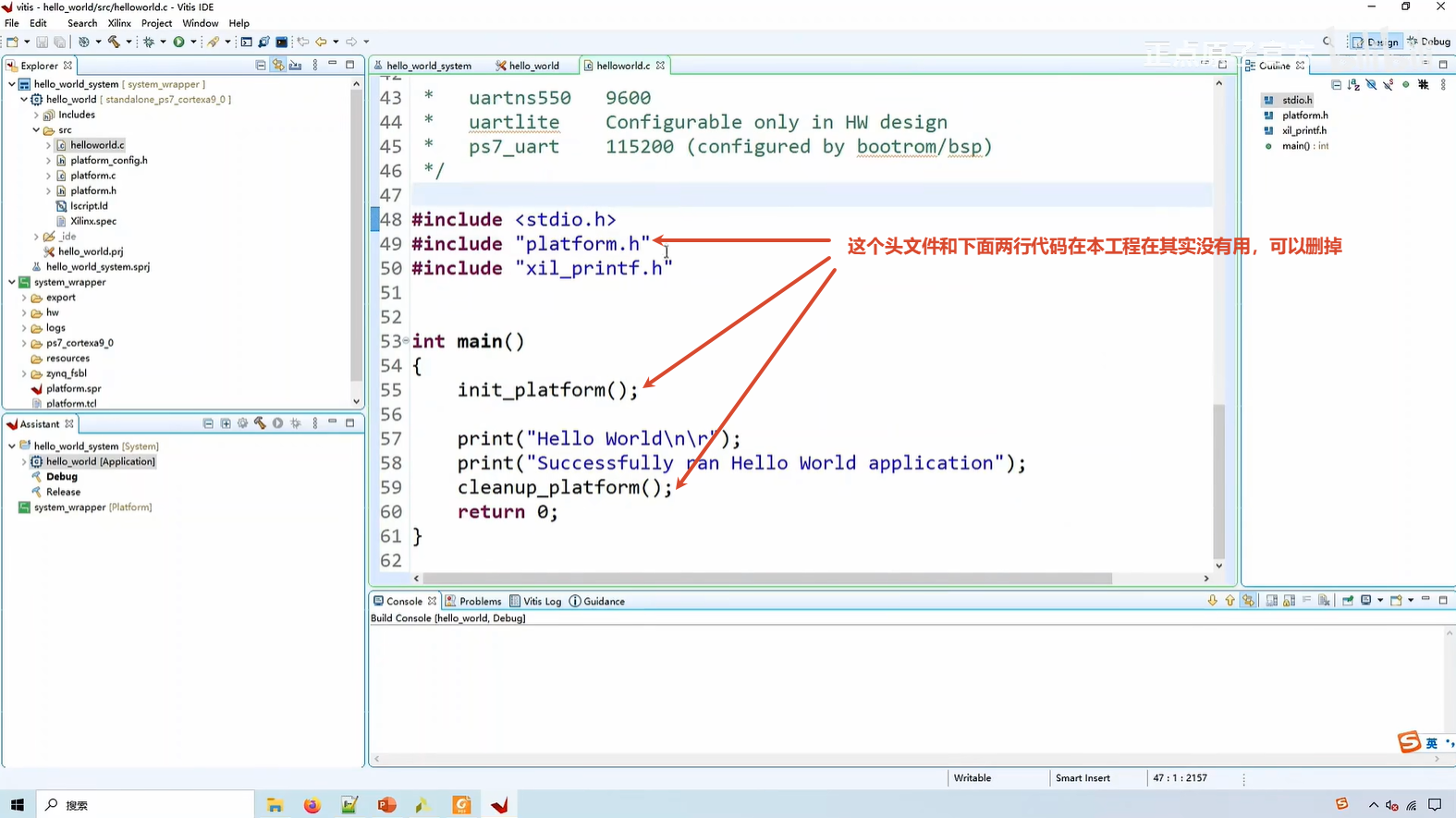1456x818 pixels.
Task: Click the green Run button in main toolbar
Action: click(x=178, y=42)
